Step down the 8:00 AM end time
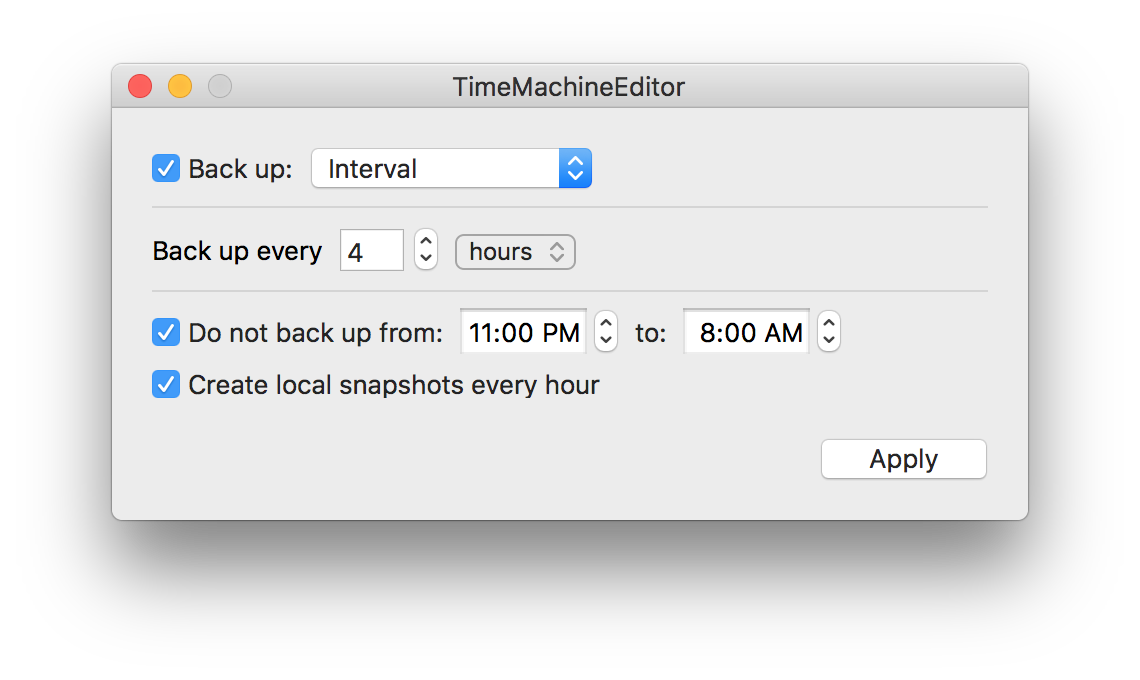The height and width of the screenshot is (680, 1140). (829, 341)
